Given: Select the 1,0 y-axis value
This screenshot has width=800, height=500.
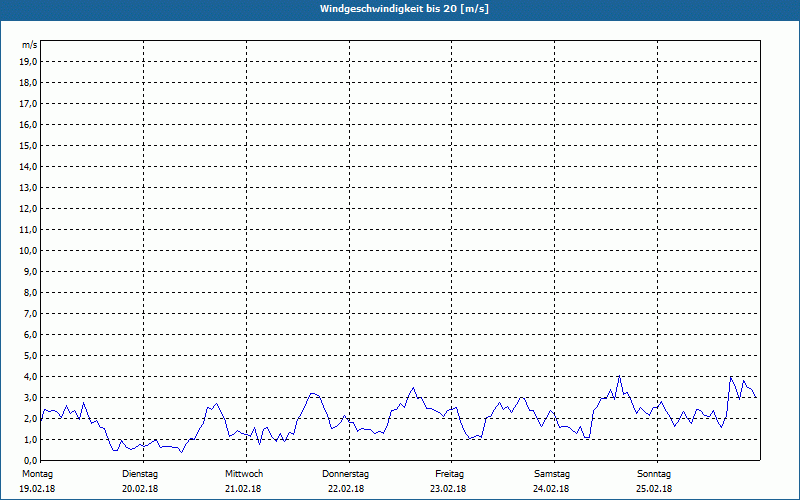Looking at the screenshot, I should [30, 439].
